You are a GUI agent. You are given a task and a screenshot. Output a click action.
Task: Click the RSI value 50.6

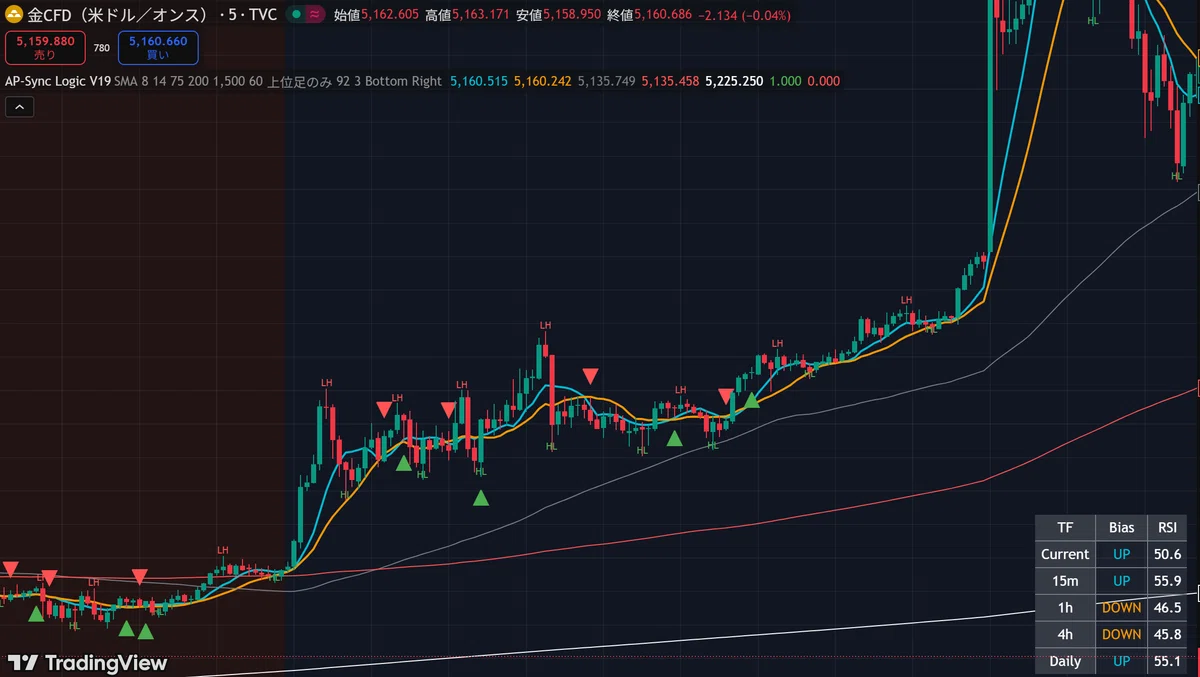1167,554
